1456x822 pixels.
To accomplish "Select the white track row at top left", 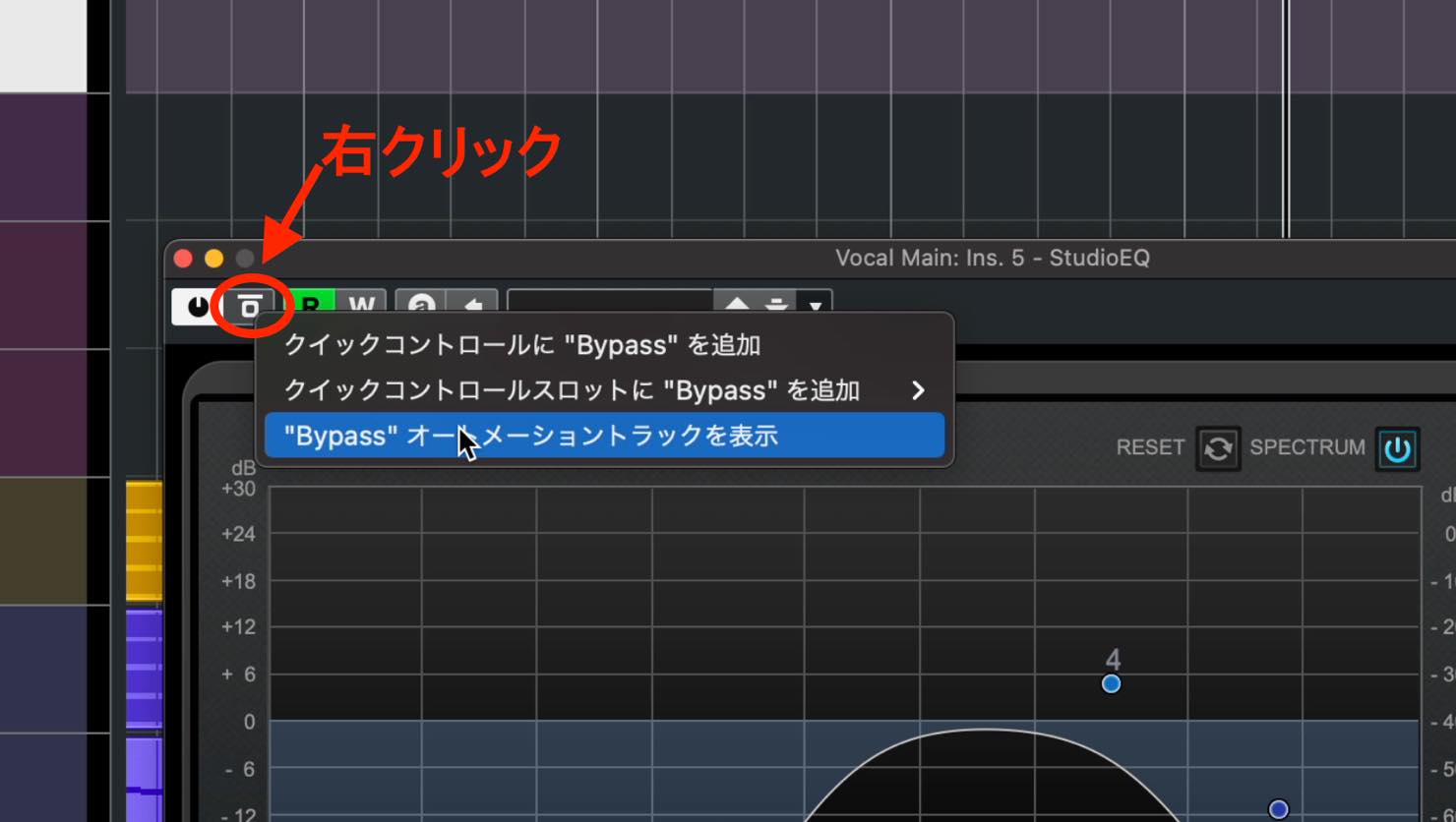I will pos(43,45).
